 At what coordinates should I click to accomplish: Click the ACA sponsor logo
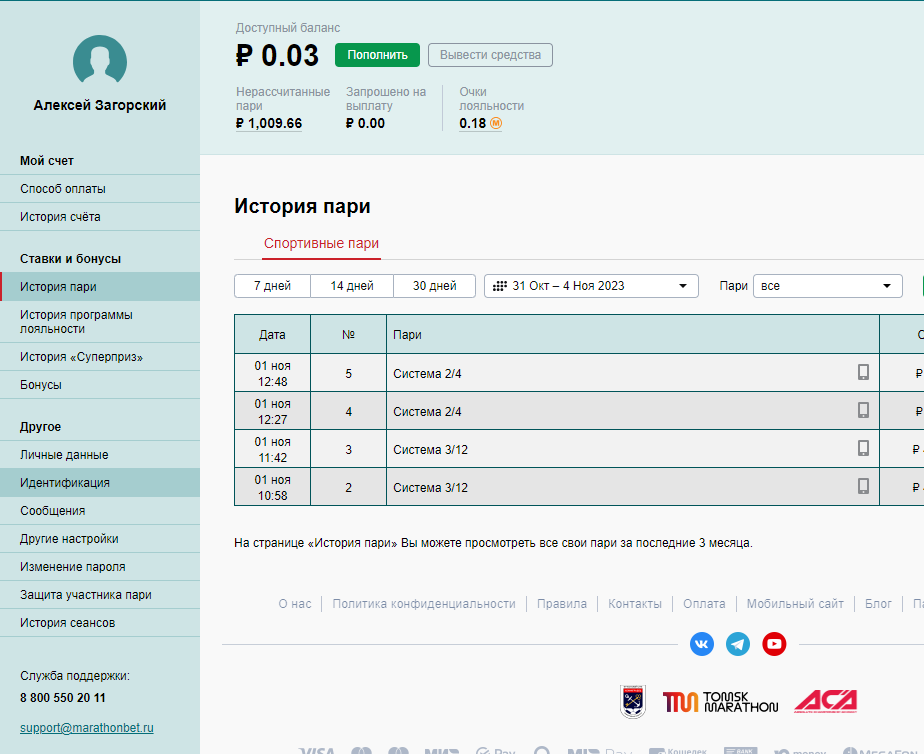[826, 702]
